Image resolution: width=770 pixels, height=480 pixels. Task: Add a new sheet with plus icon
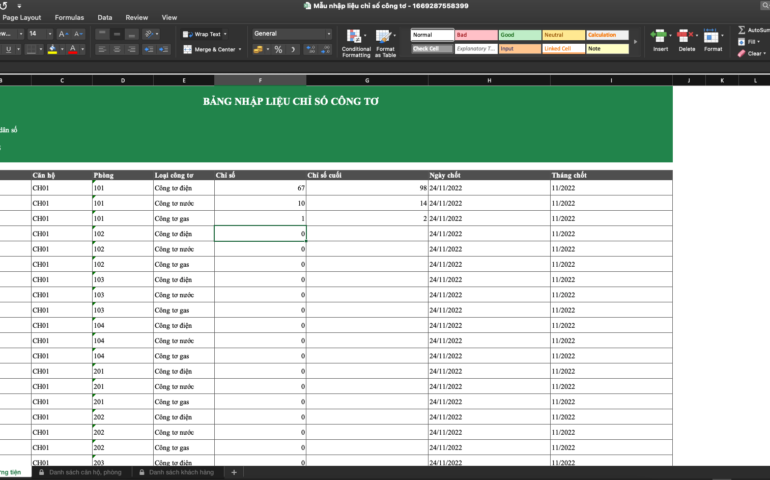234,472
